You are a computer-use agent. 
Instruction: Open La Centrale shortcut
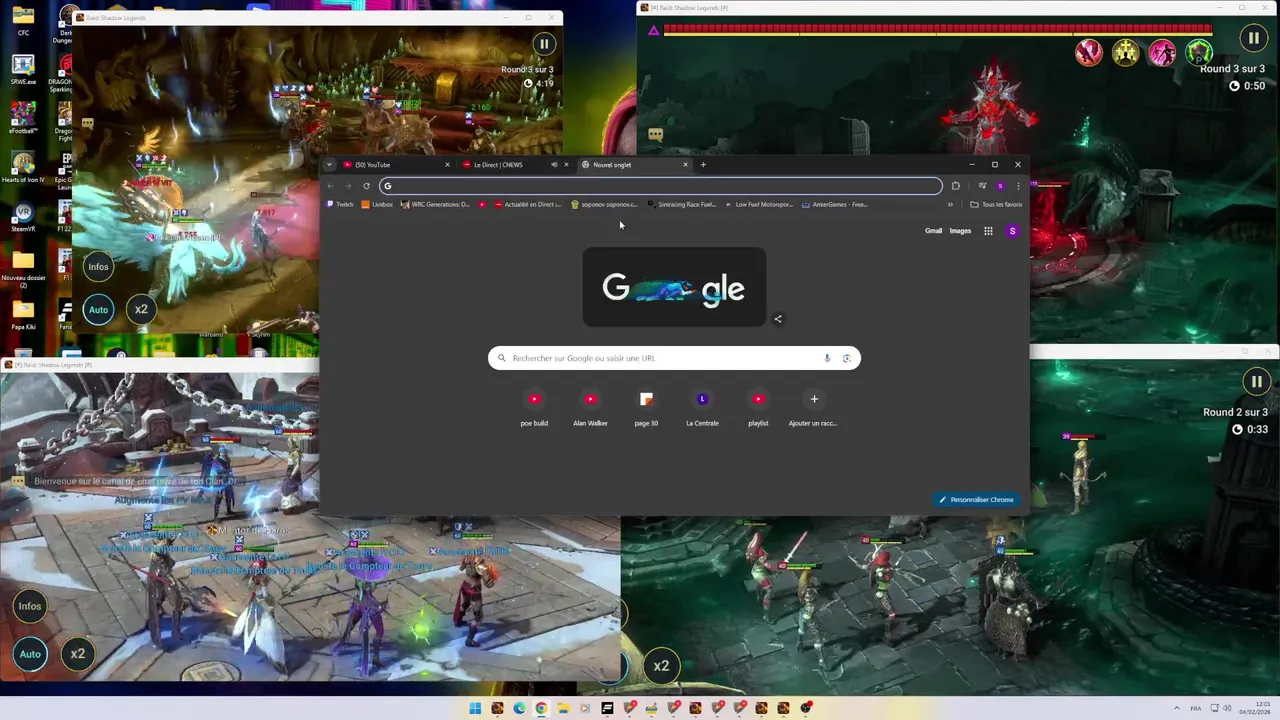[702, 407]
